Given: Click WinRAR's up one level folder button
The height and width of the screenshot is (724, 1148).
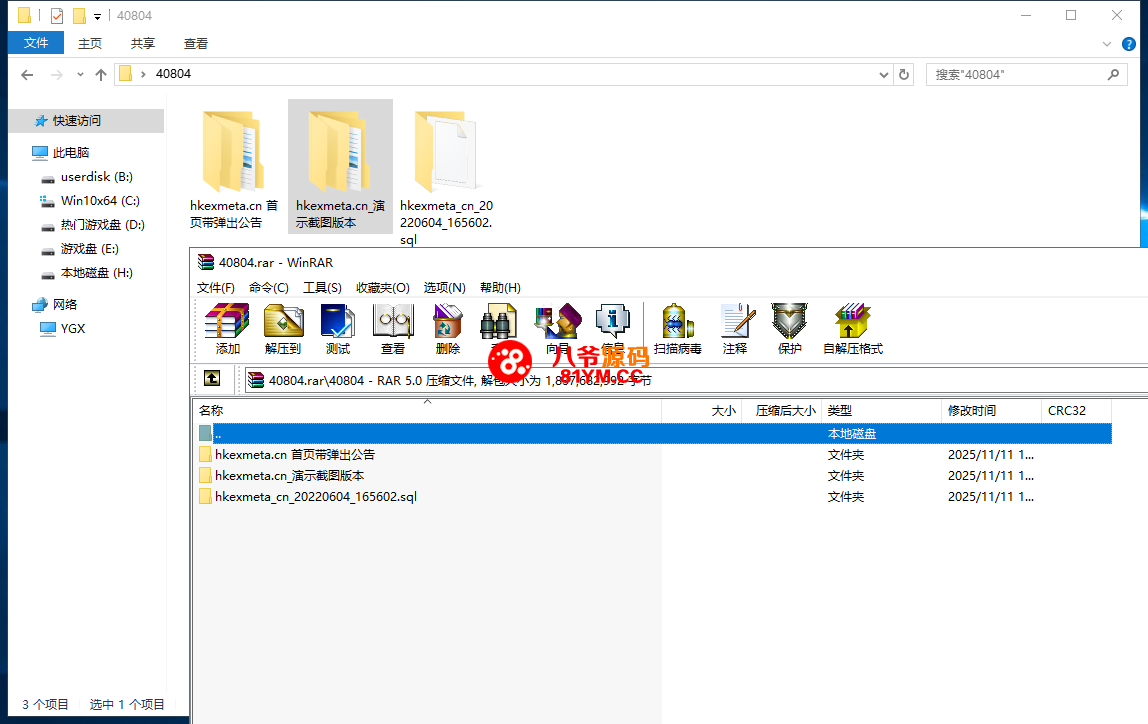Looking at the screenshot, I should coord(212,379).
